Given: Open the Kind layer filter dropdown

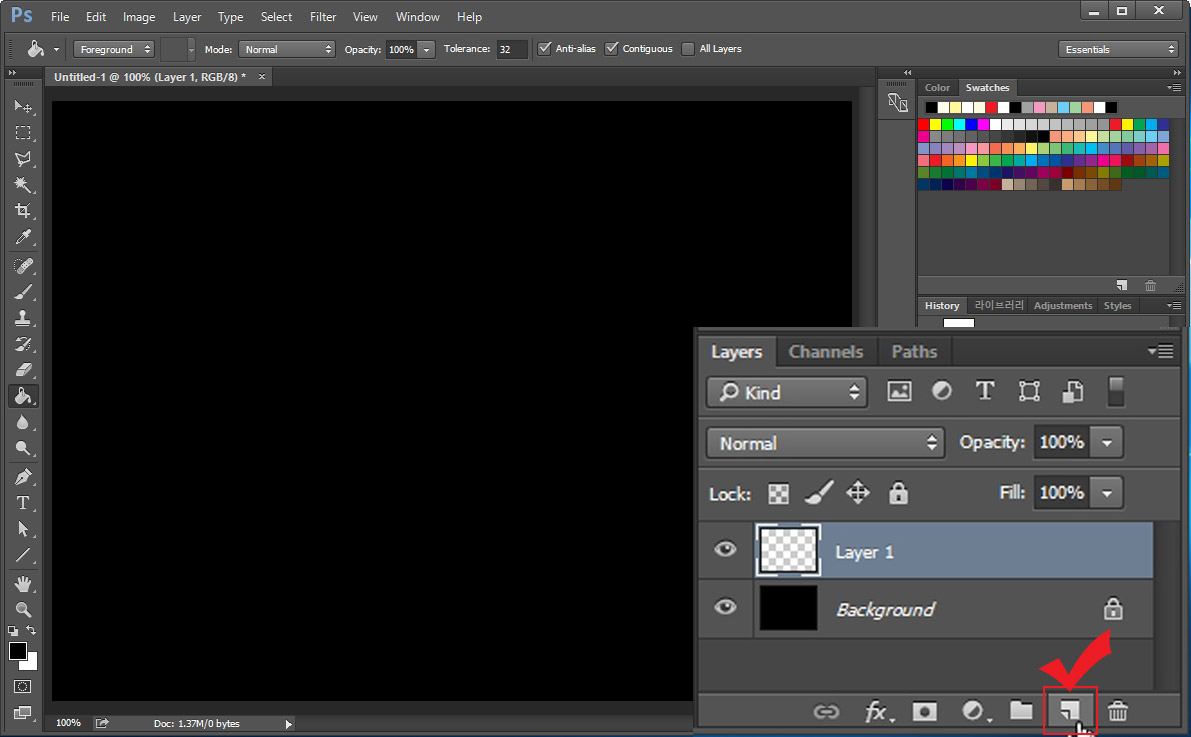Looking at the screenshot, I should (787, 392).
